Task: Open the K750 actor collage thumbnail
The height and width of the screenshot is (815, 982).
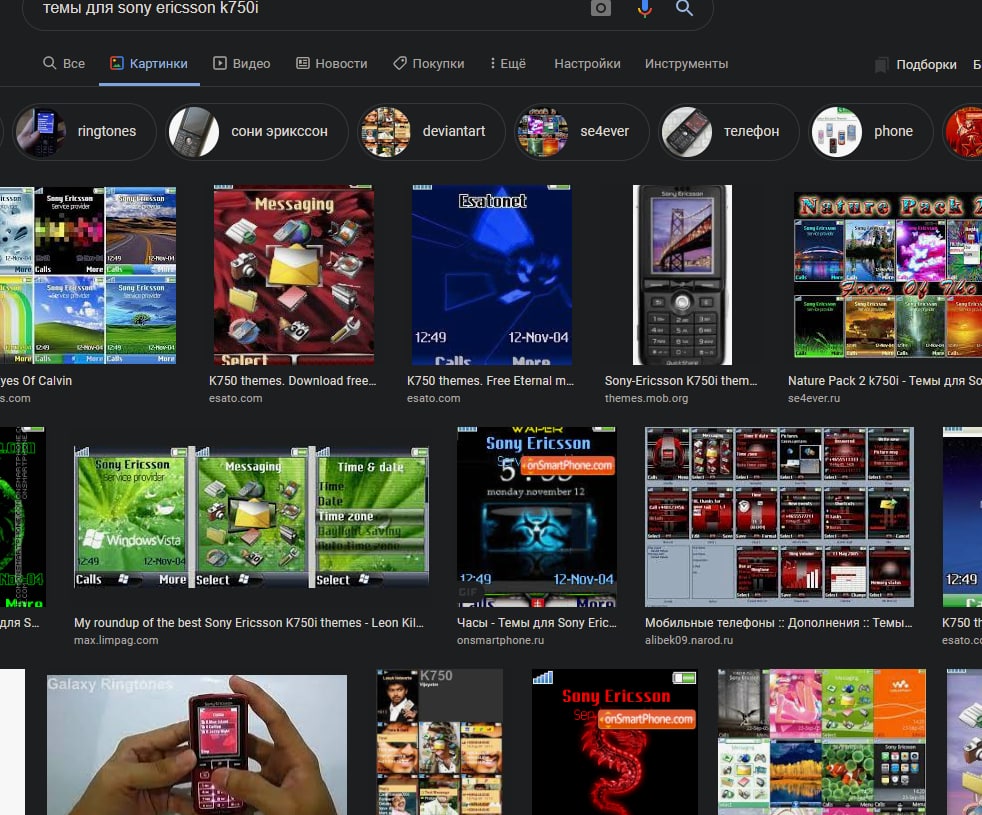Action: tap(440, 742)
